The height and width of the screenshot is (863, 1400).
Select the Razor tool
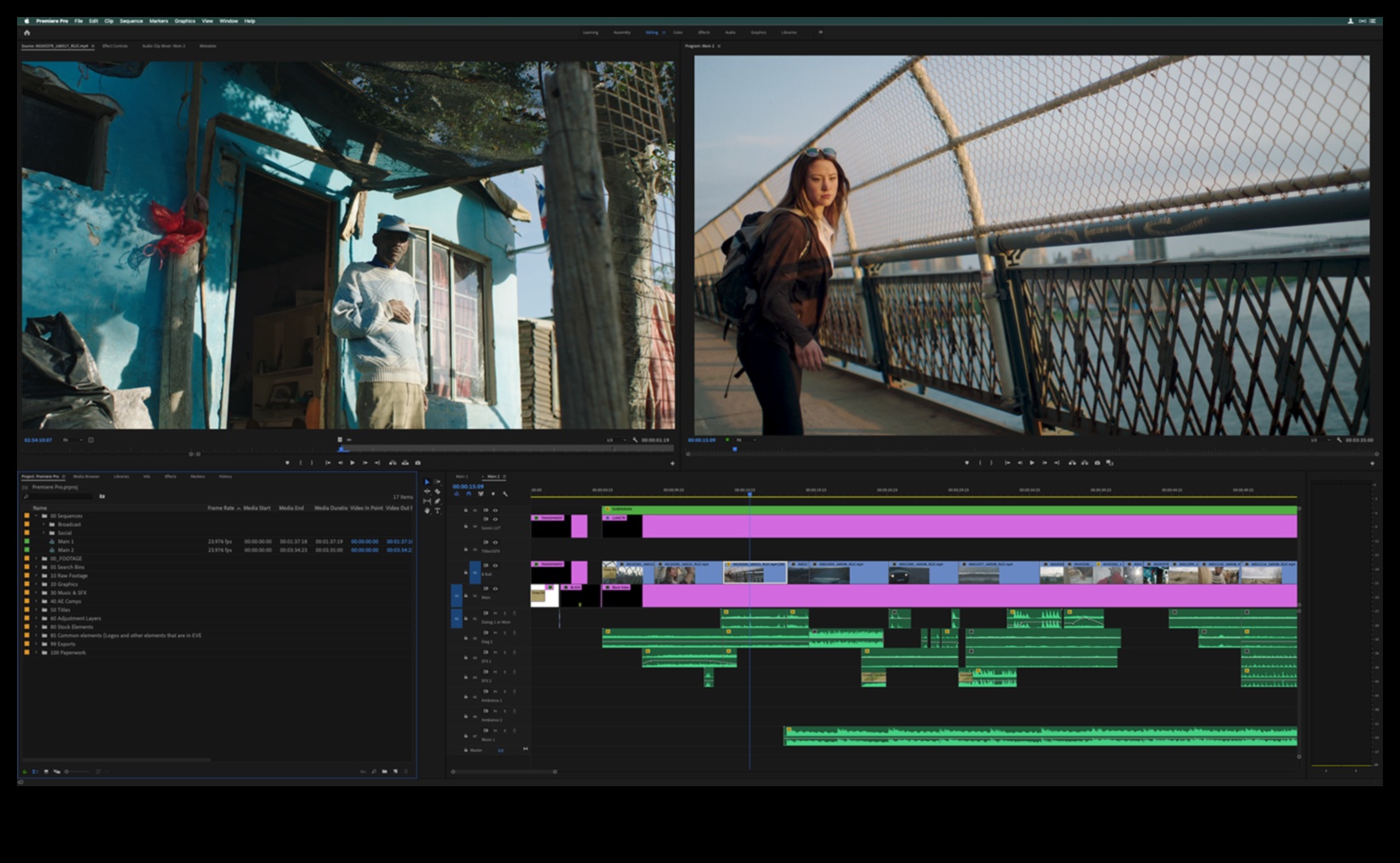437,492
